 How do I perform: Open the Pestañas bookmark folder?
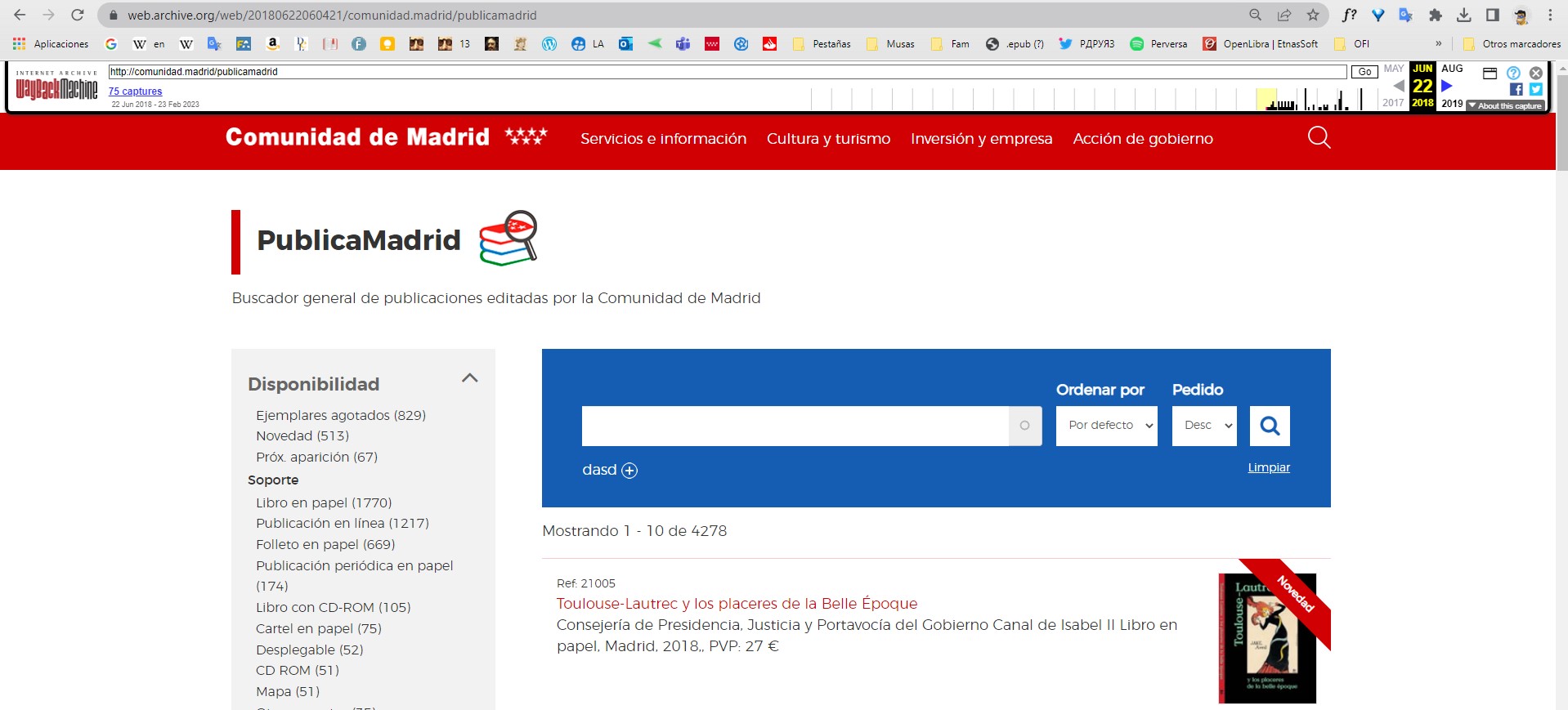(822, 44)
